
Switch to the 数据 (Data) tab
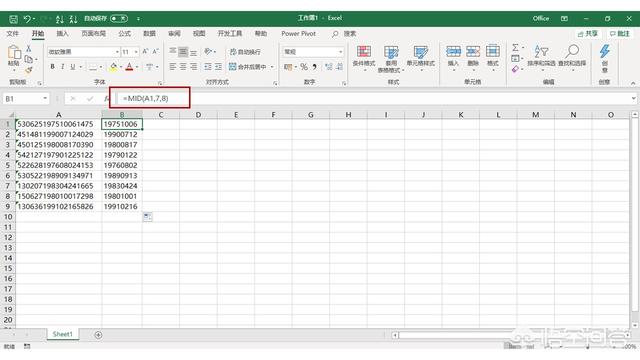point(149,33)
